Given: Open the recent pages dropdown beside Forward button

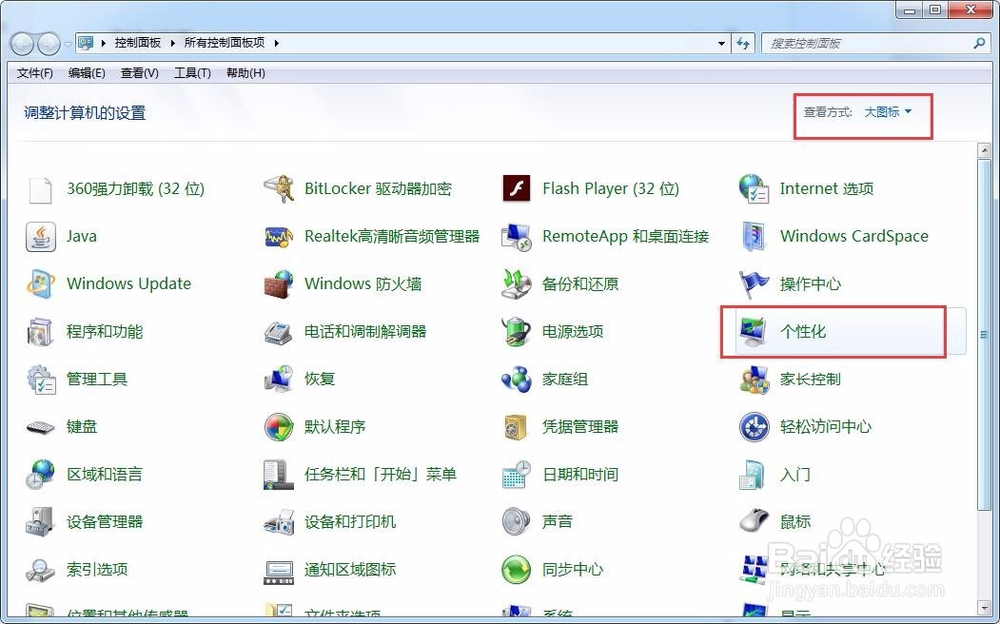Looking at the screenshot, I should coord(67,44).
